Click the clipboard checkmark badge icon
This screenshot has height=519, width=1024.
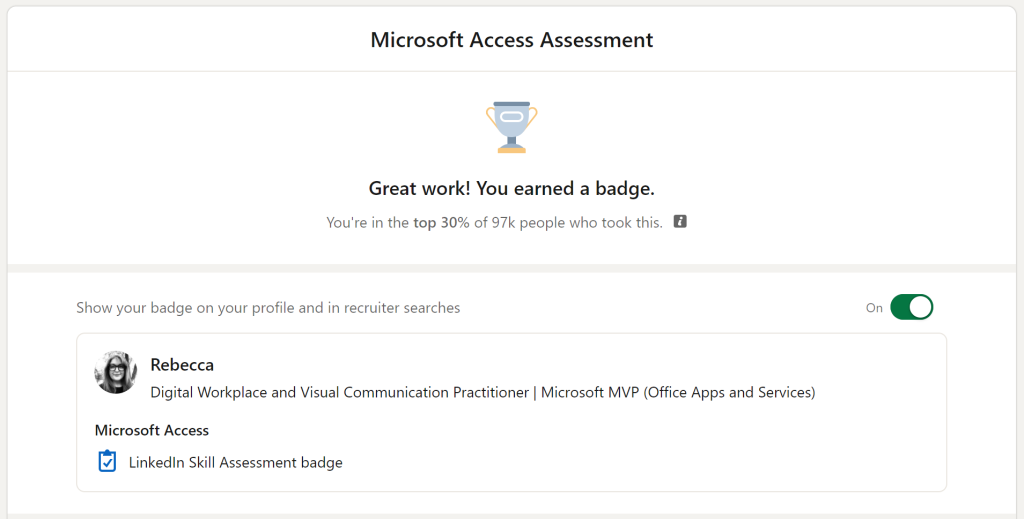(107, 462)
